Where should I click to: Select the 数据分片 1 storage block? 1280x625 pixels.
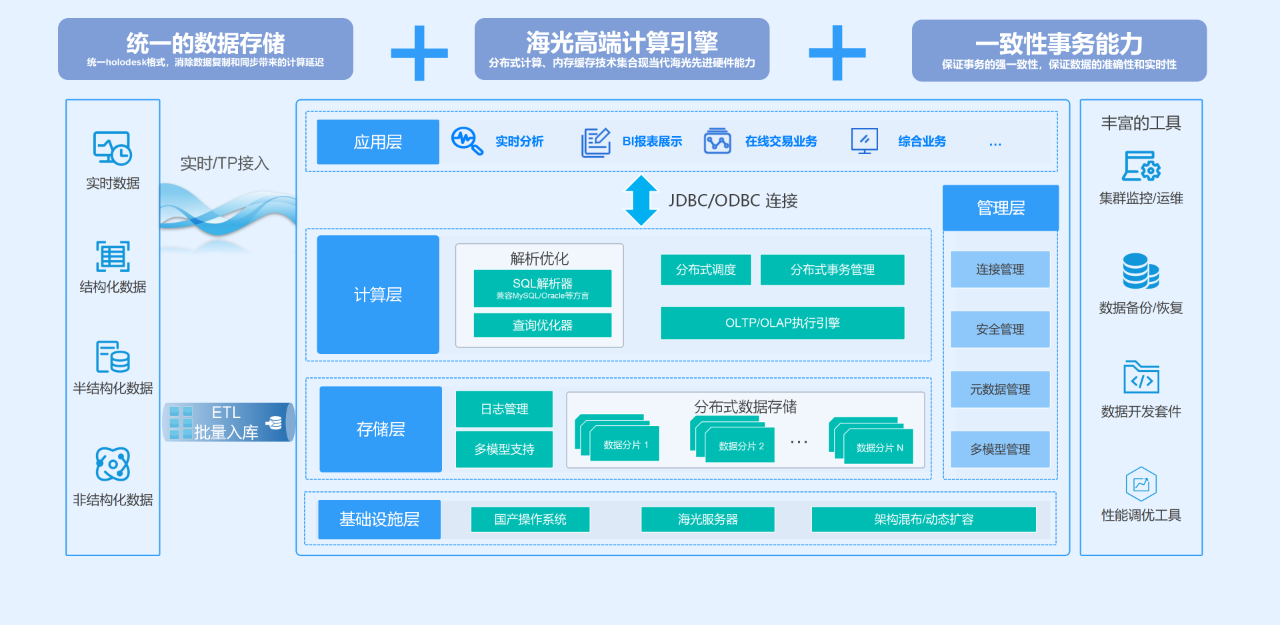(625, 443)
